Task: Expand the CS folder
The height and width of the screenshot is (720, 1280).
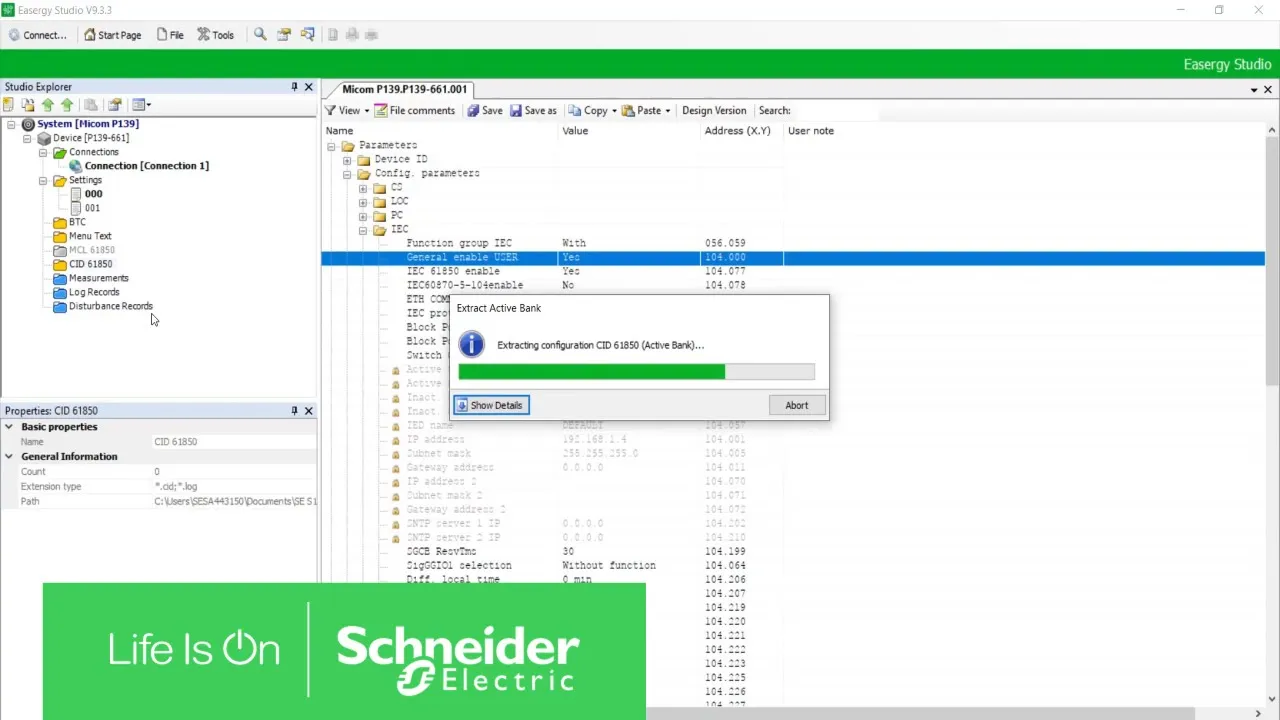Action: tap(363, 188)
